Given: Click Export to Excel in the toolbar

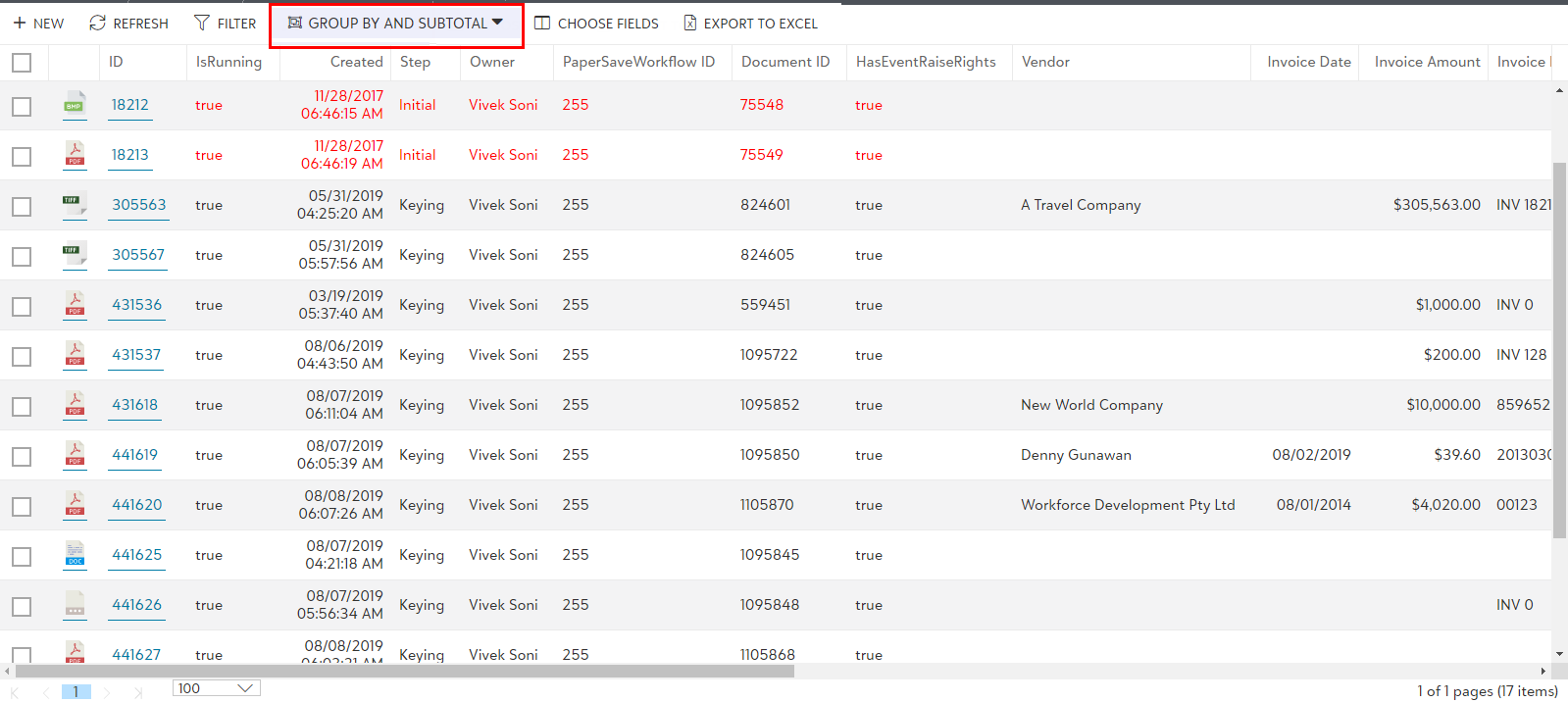Looking at the screenshot, I should 750,24.
